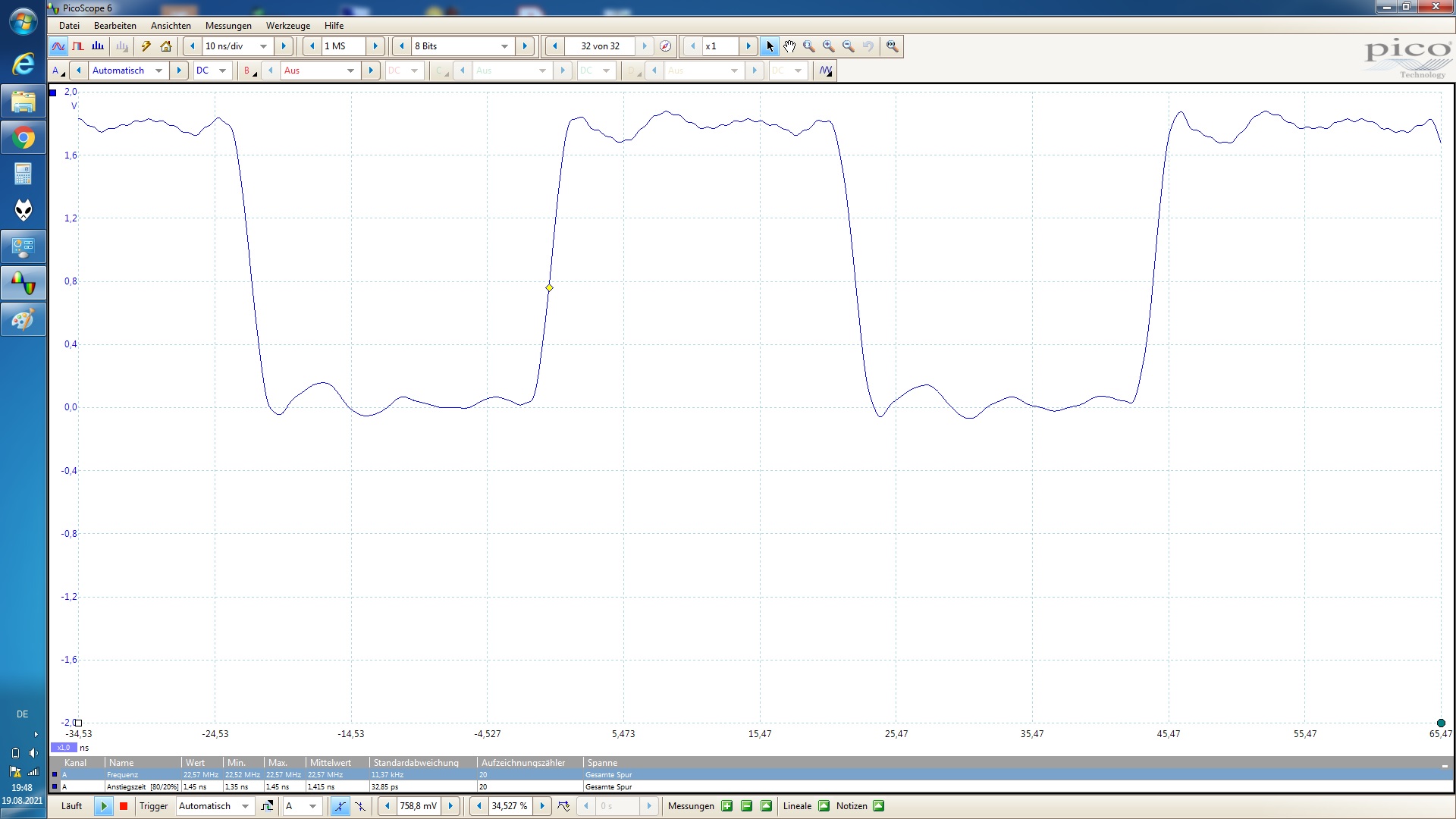Select rising edge trigger direction

[340, 806]
